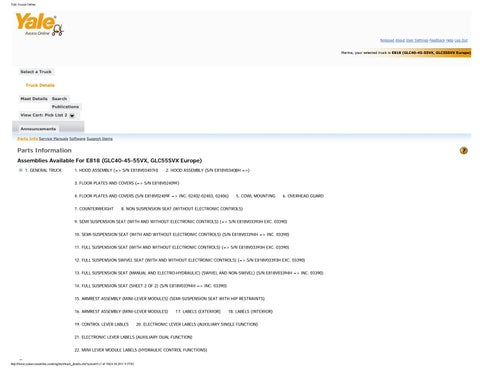Viewport: 480px width, 371px height.
Task: Open the Software link
Action: click(77, 139)
